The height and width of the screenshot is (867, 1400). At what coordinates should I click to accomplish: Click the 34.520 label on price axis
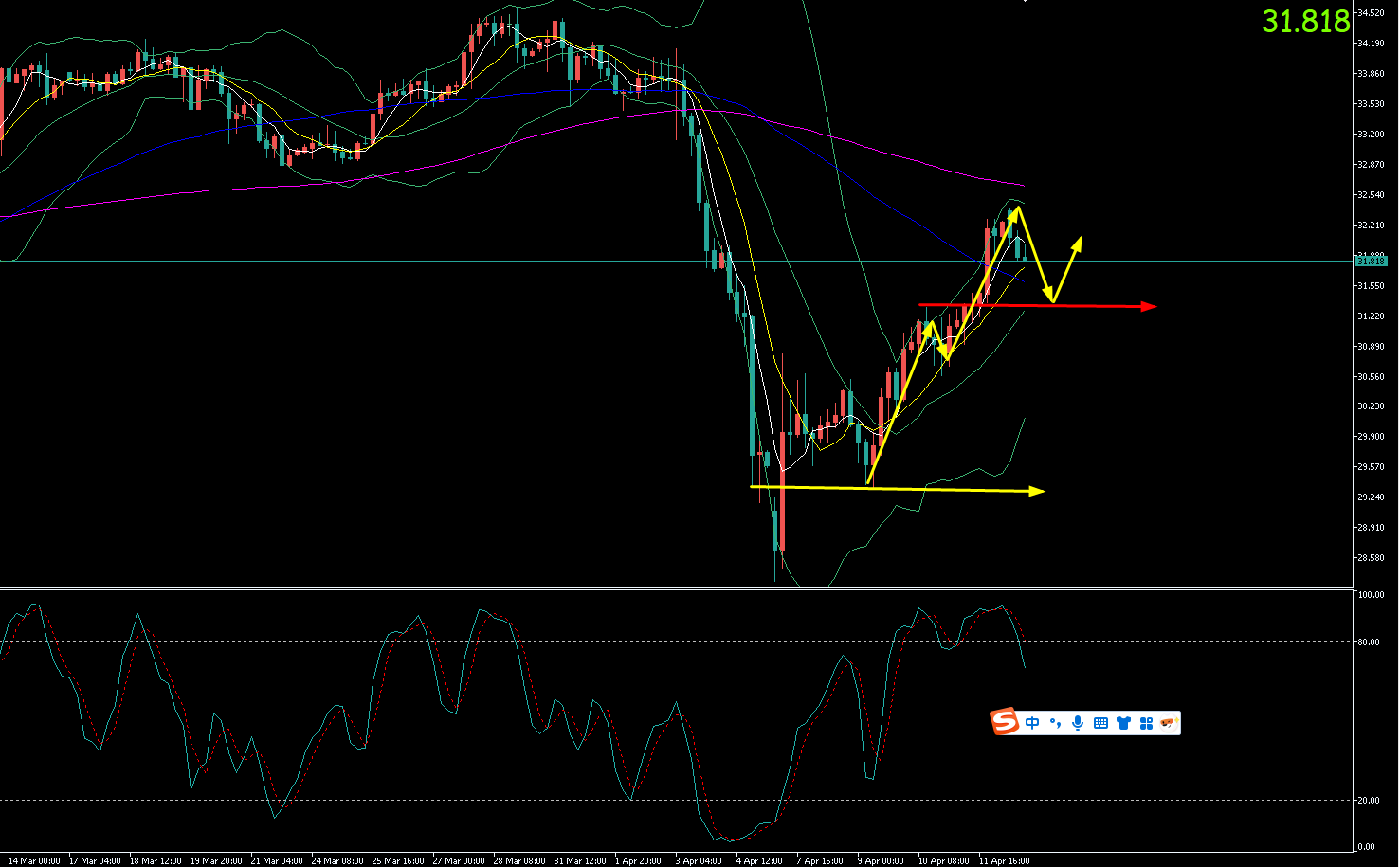pyautogui.click(x=1371, y=13)
